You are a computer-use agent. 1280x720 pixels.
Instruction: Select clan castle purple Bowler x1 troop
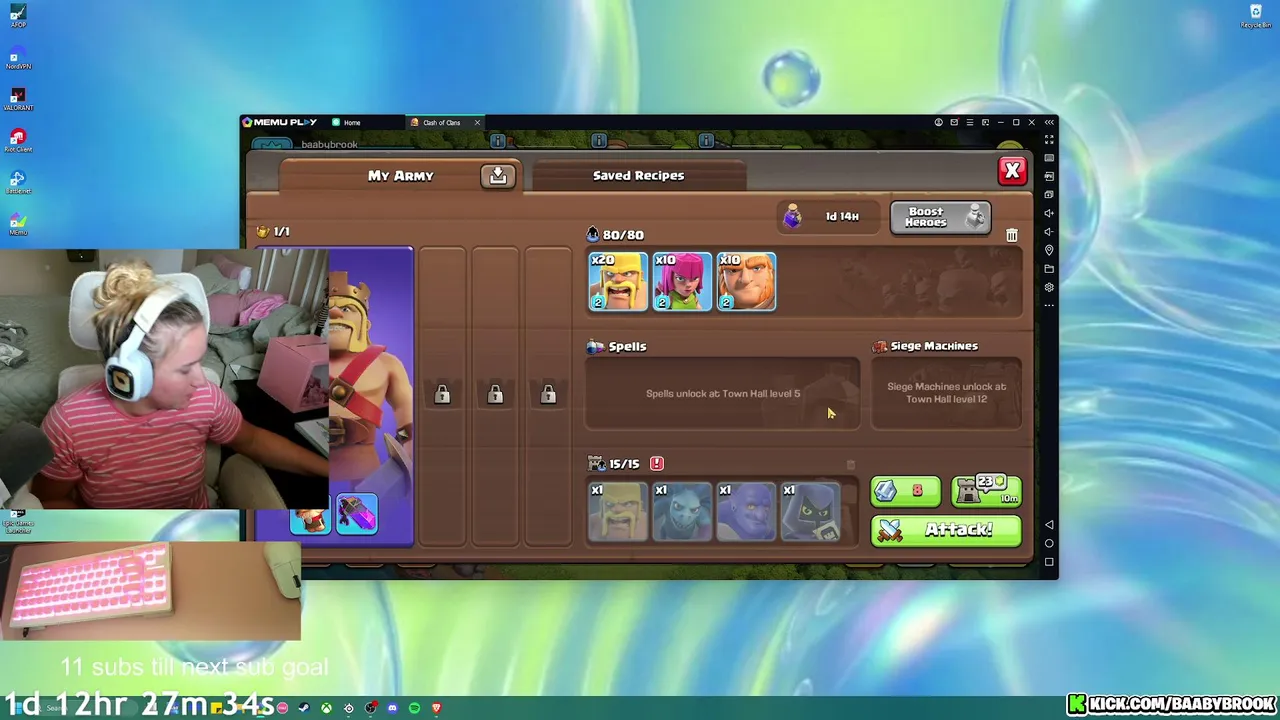746,512
